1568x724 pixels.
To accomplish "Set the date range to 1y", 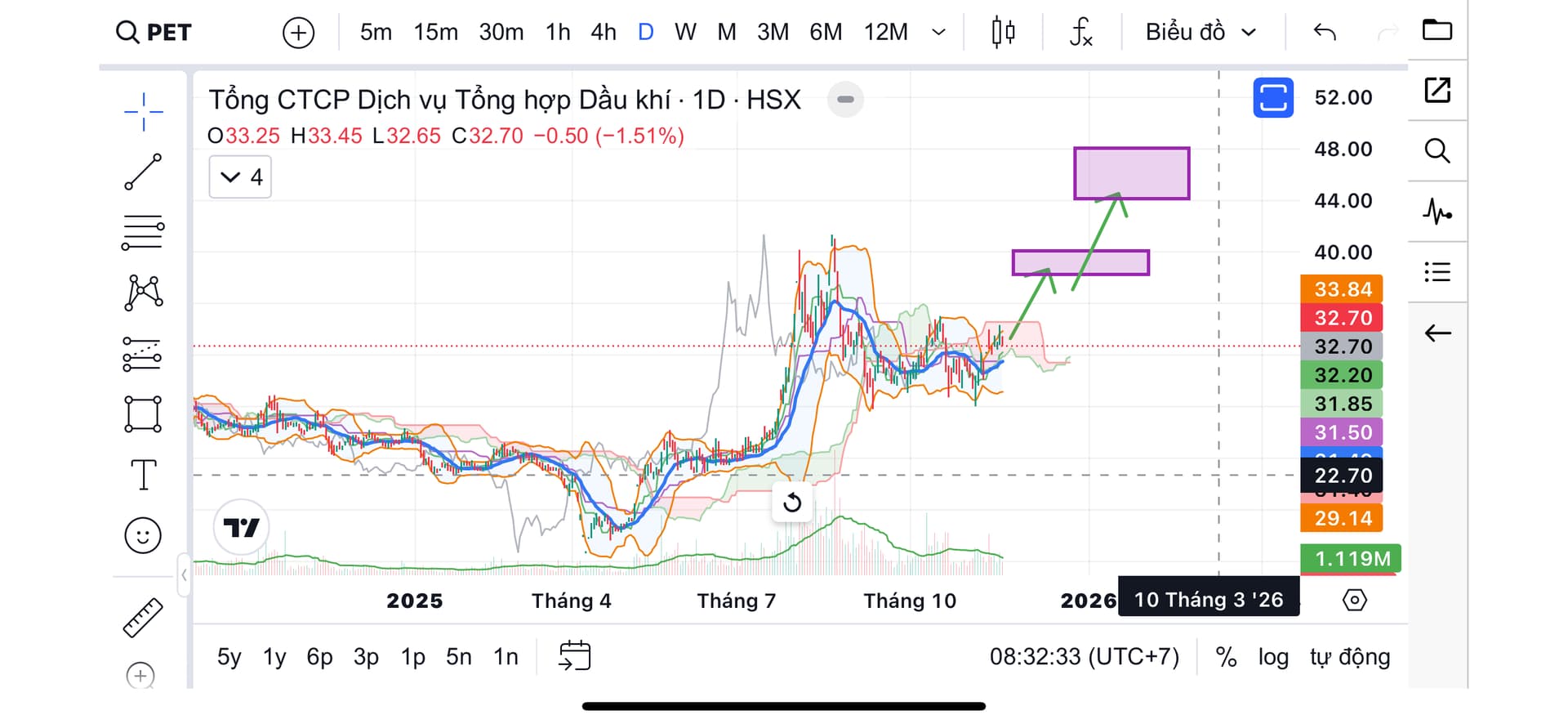I will [274, 657].
